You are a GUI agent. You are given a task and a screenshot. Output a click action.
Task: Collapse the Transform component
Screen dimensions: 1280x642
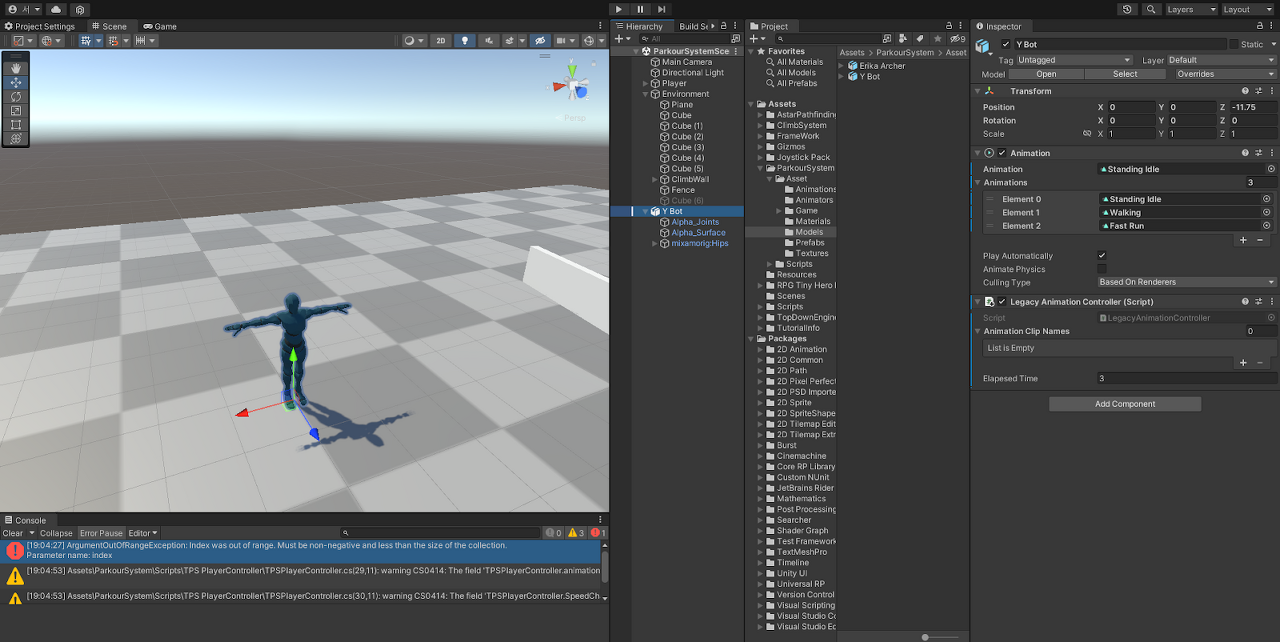click(978, 91)
